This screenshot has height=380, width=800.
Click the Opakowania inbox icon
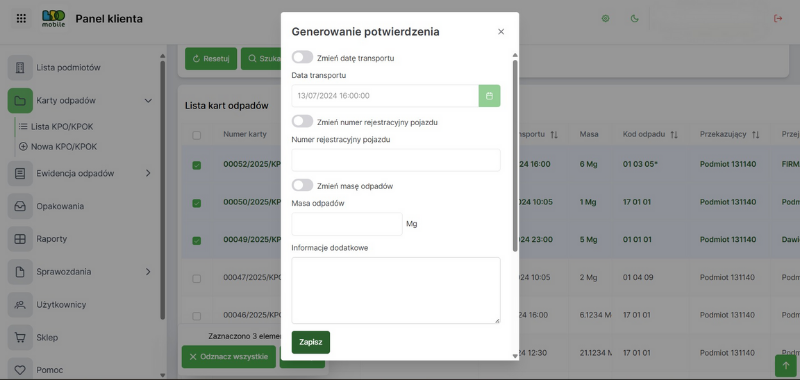coord(20,206)
